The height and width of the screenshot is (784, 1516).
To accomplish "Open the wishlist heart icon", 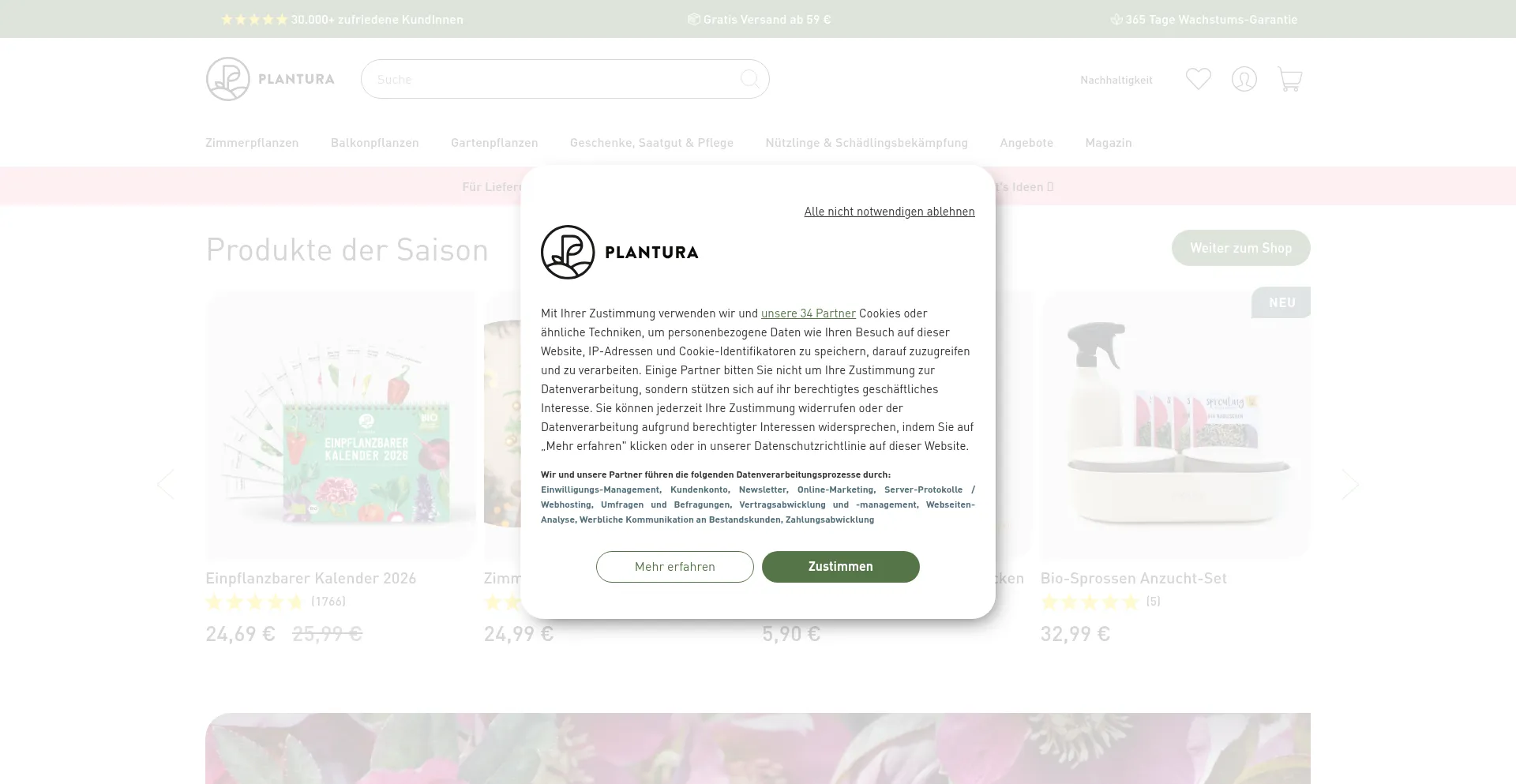I will pyautogui.click(x=1198, y=79).
